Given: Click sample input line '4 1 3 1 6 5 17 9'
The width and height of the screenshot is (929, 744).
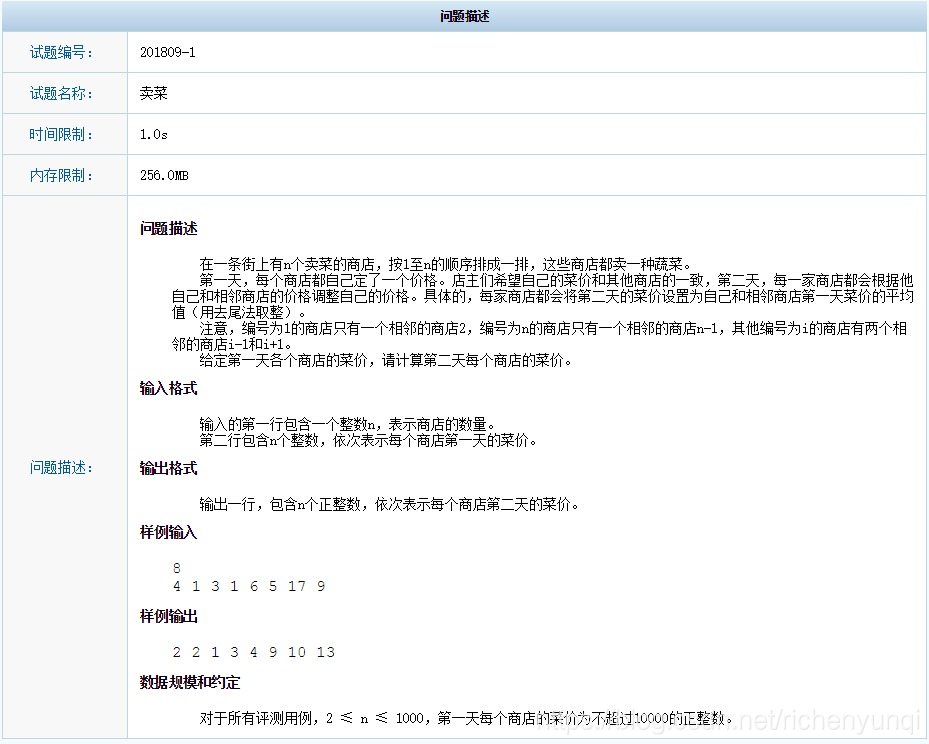Looking at the screenshot, I should coord(249,586).
